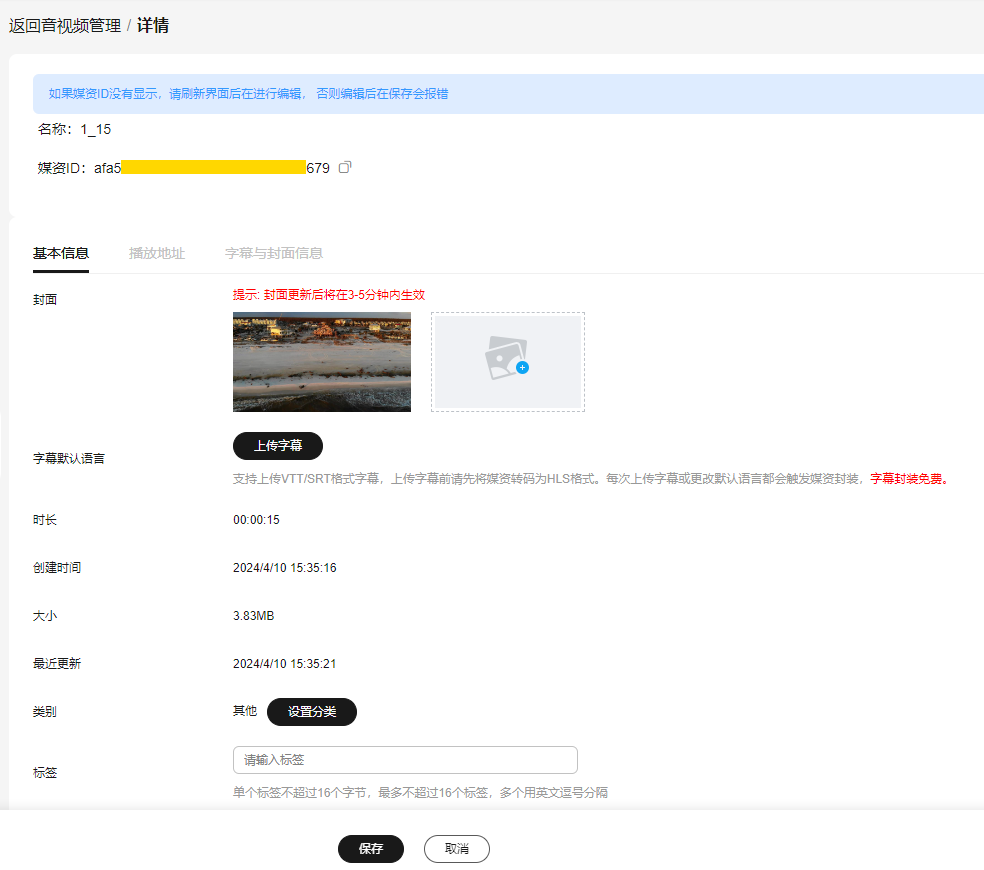Click the red cover update tip text
Image resolution: width=984 pixels, height=870 pixels.
pos(329,294)
